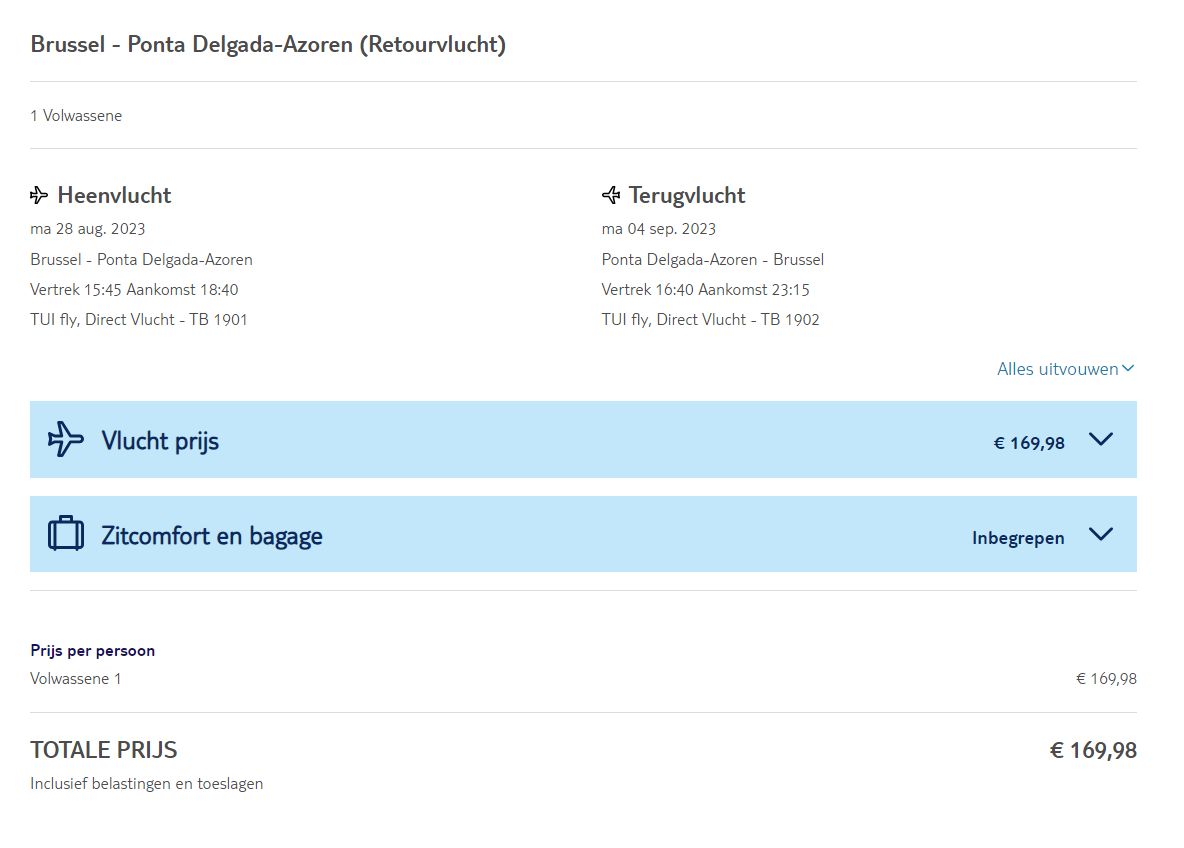Select the Terugvlucht heading
The image size is (1184, 848).
(x=687, y=195)
